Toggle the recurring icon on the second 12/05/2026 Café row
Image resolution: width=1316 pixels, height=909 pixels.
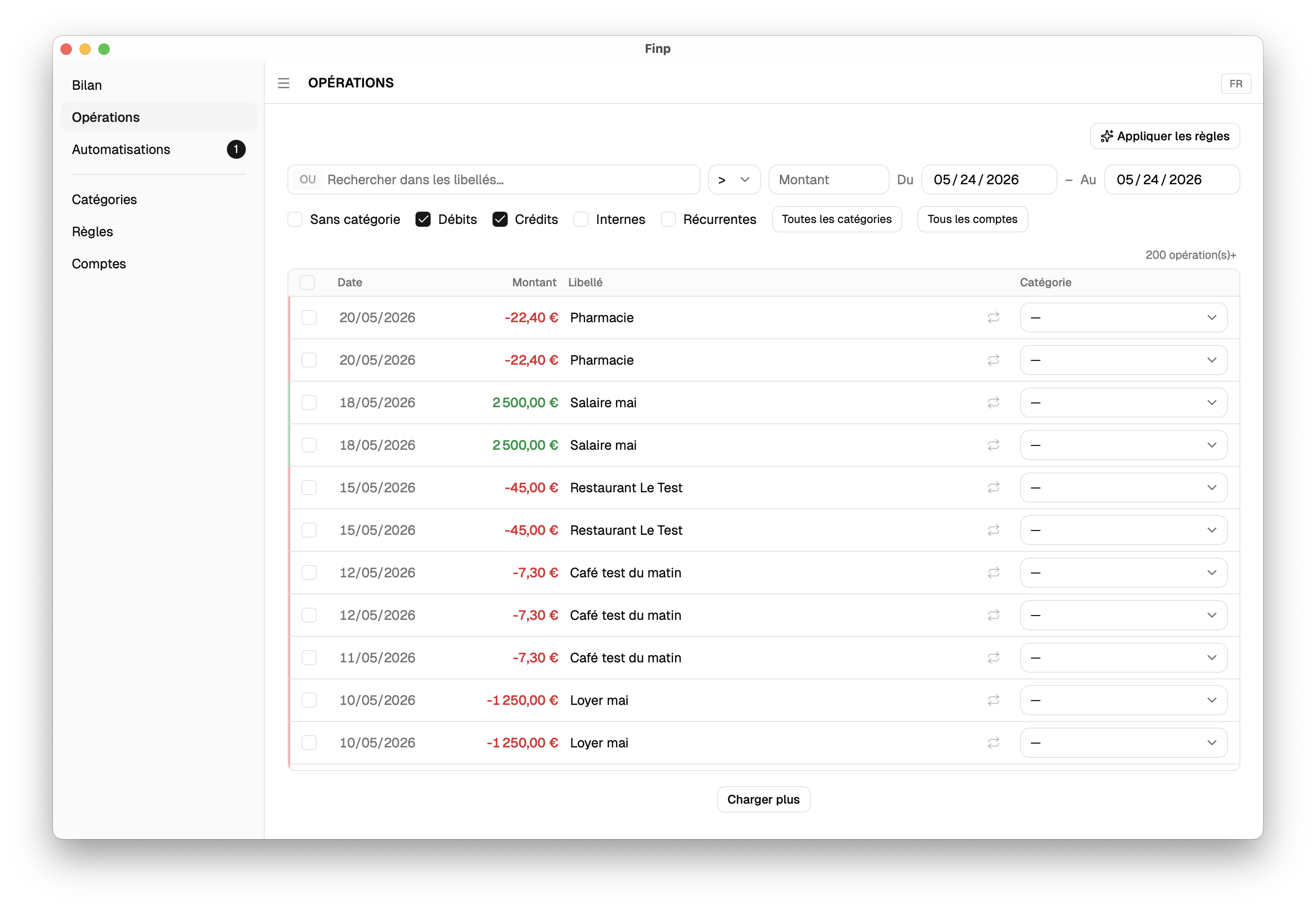(x=994, y=615)
